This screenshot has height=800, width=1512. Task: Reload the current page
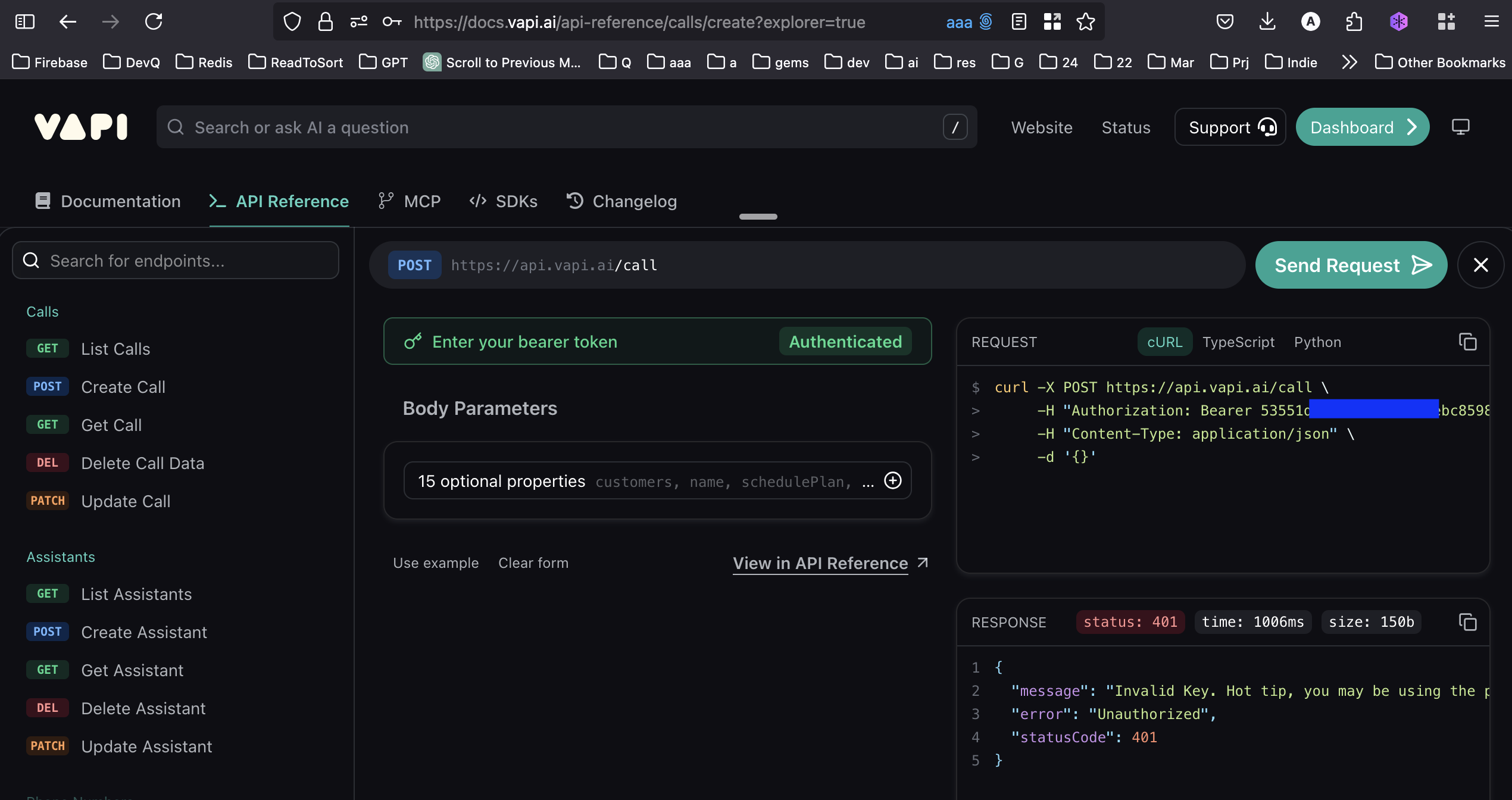[x=154, y=22]
